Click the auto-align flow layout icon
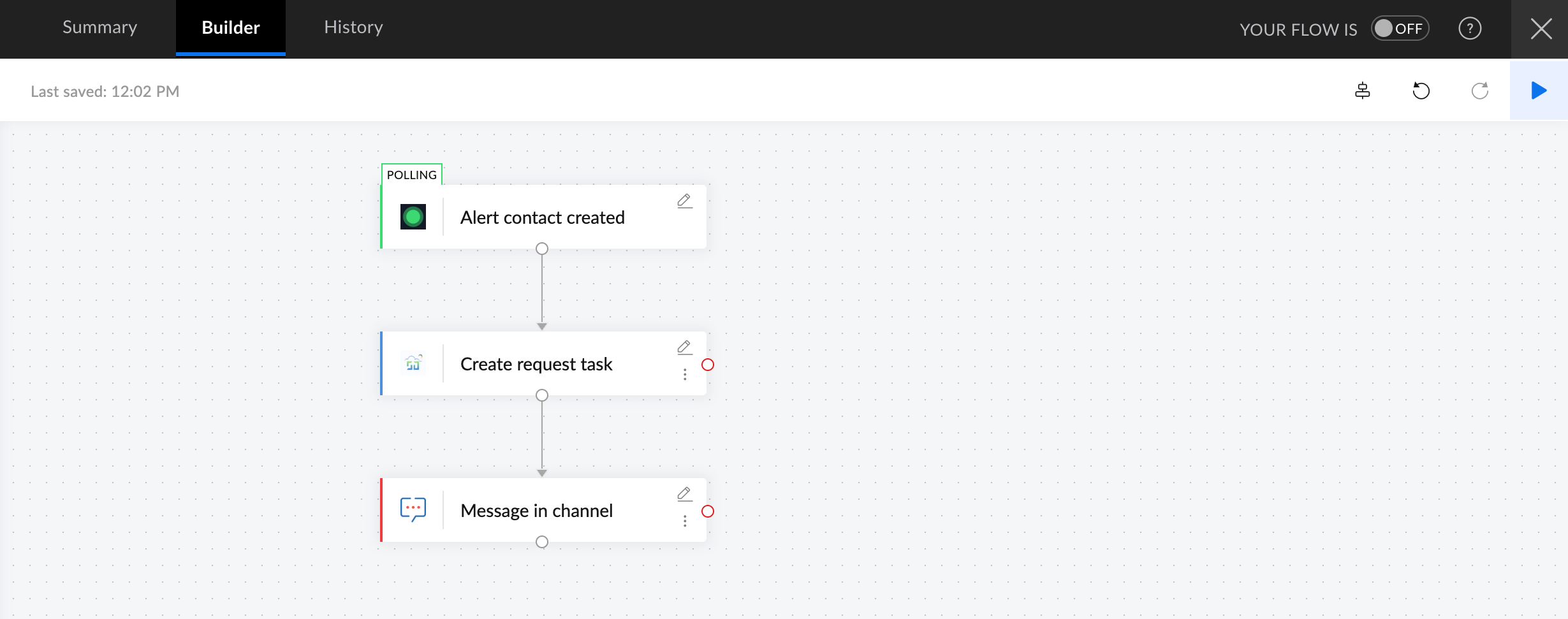Viewport: 1568px width, 619px height. pyautogui.click(x=1362, y=91)
